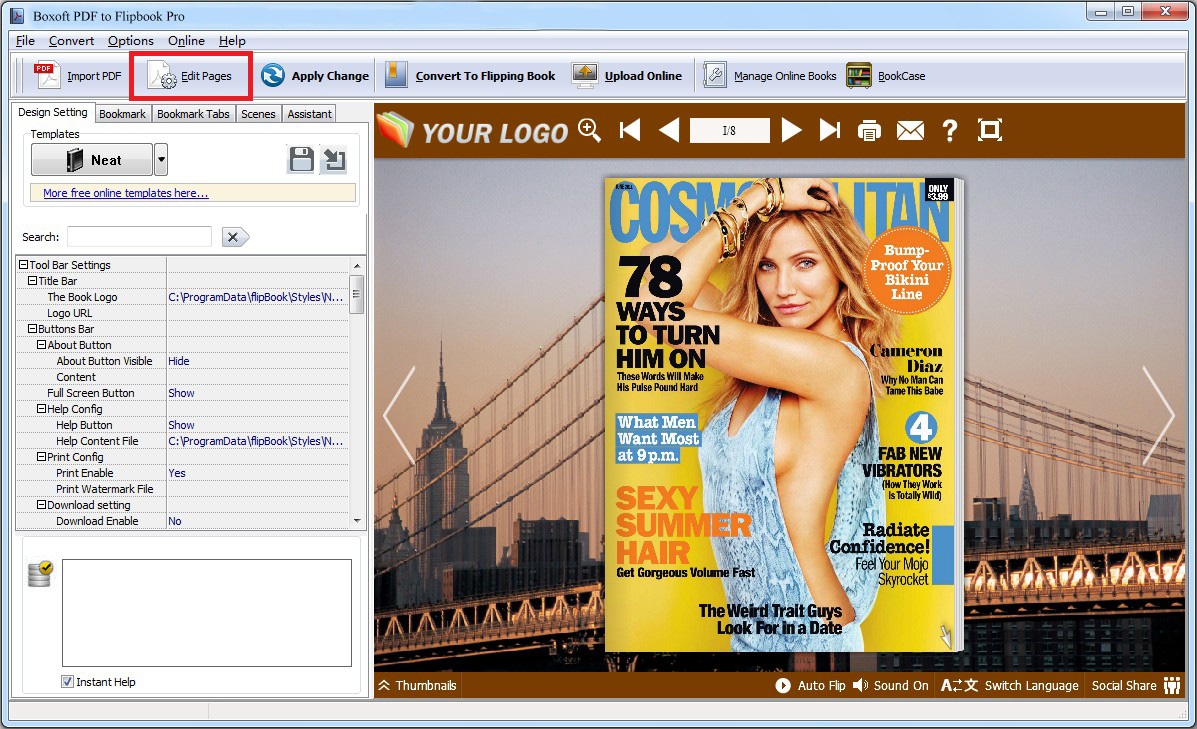Image resolution: width=1197 pixels, height=729 pixels.
Task: Click the About Button Visible value 'Hide'
Action: tap(179, 361)
